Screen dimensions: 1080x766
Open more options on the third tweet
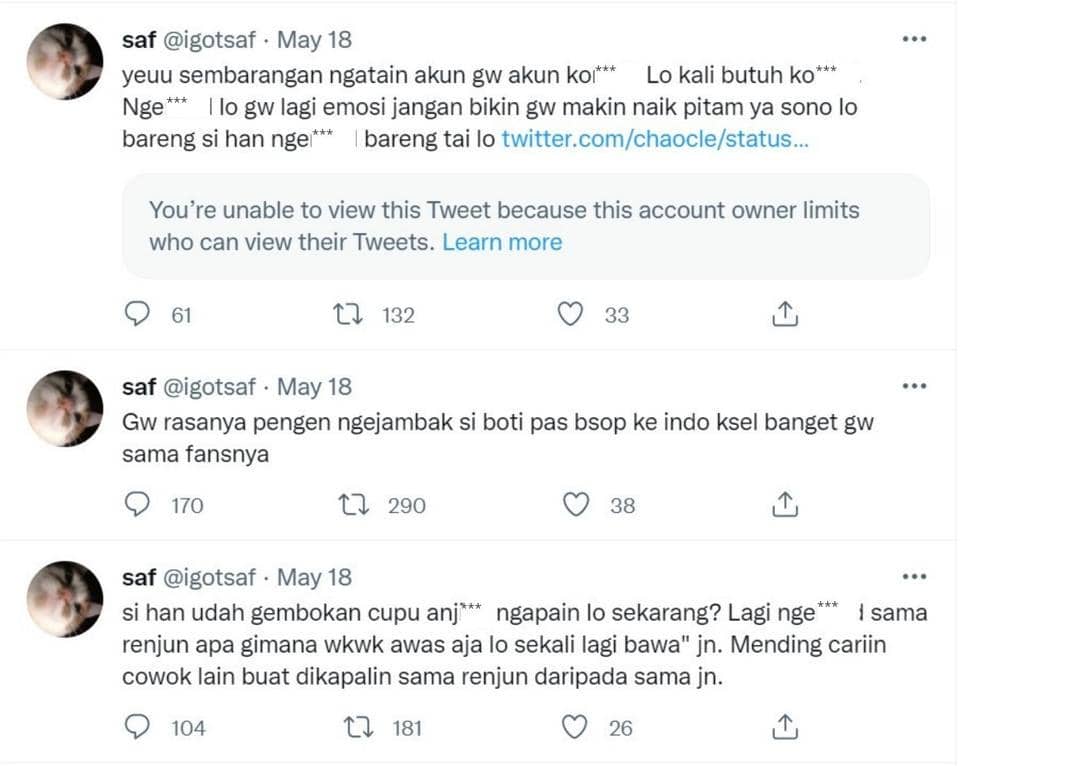click(913, 575)
